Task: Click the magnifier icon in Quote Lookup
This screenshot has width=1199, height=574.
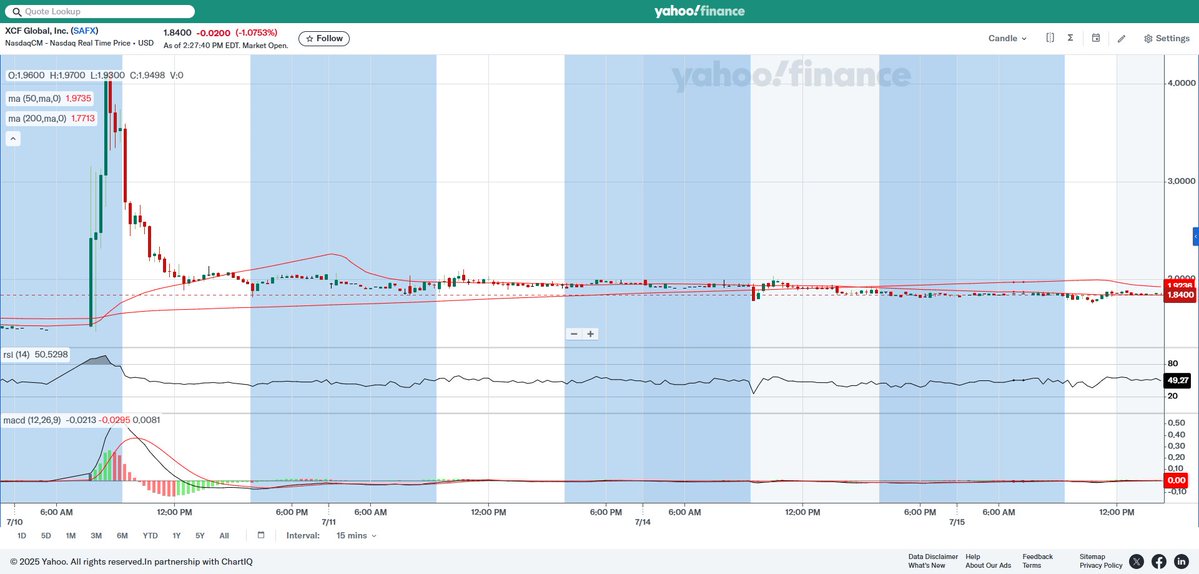Action: pyautogui.click(x=15, y=11)
